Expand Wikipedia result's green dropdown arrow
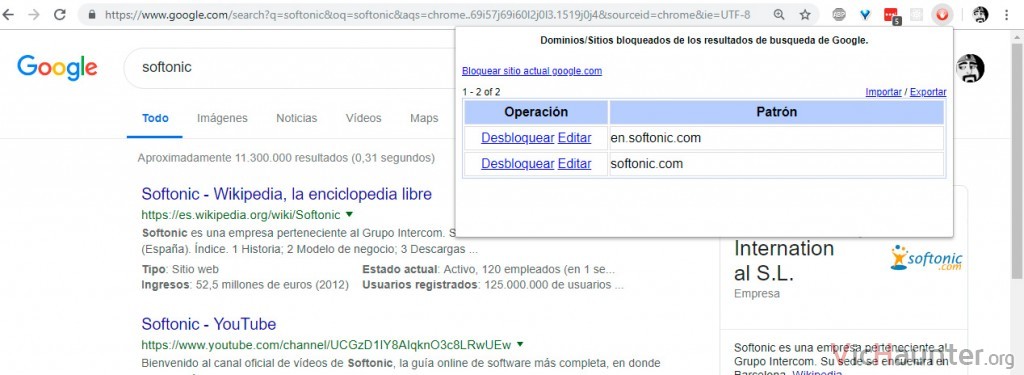The image size is (1024, 375). click(349, 214)
